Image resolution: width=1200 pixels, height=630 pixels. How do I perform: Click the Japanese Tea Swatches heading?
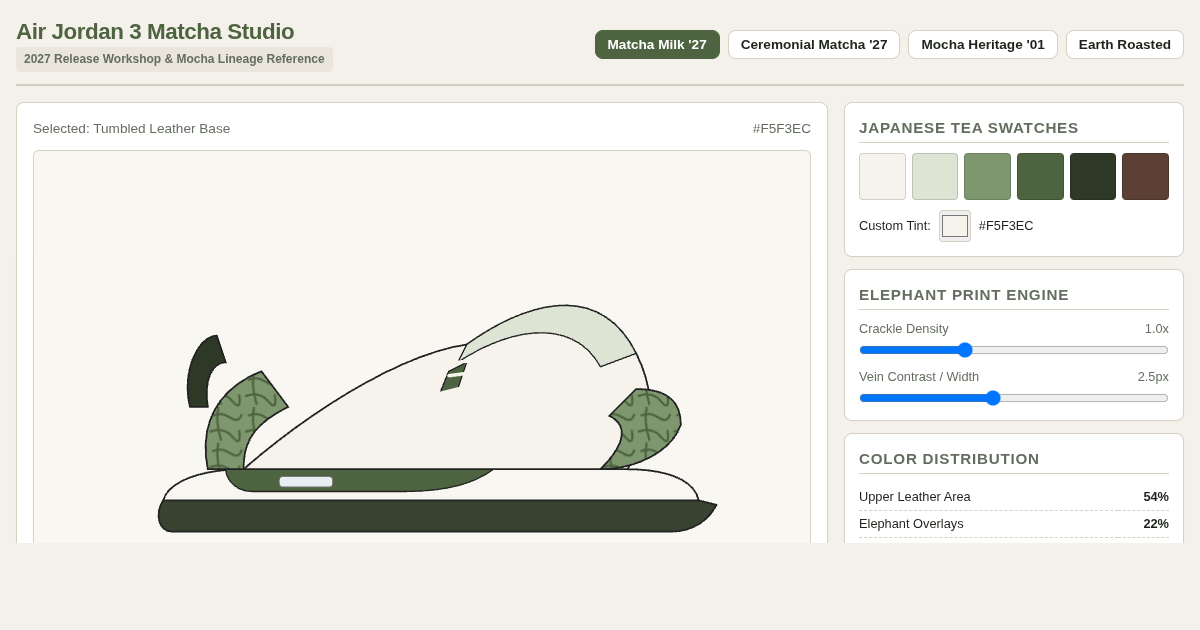tap(969, 128)
